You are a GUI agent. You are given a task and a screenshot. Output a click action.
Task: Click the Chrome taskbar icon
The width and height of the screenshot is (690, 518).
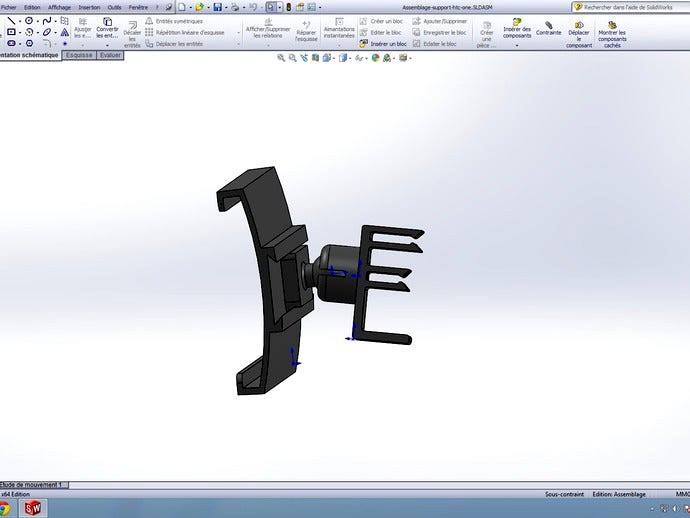click(x=4, y=509)
